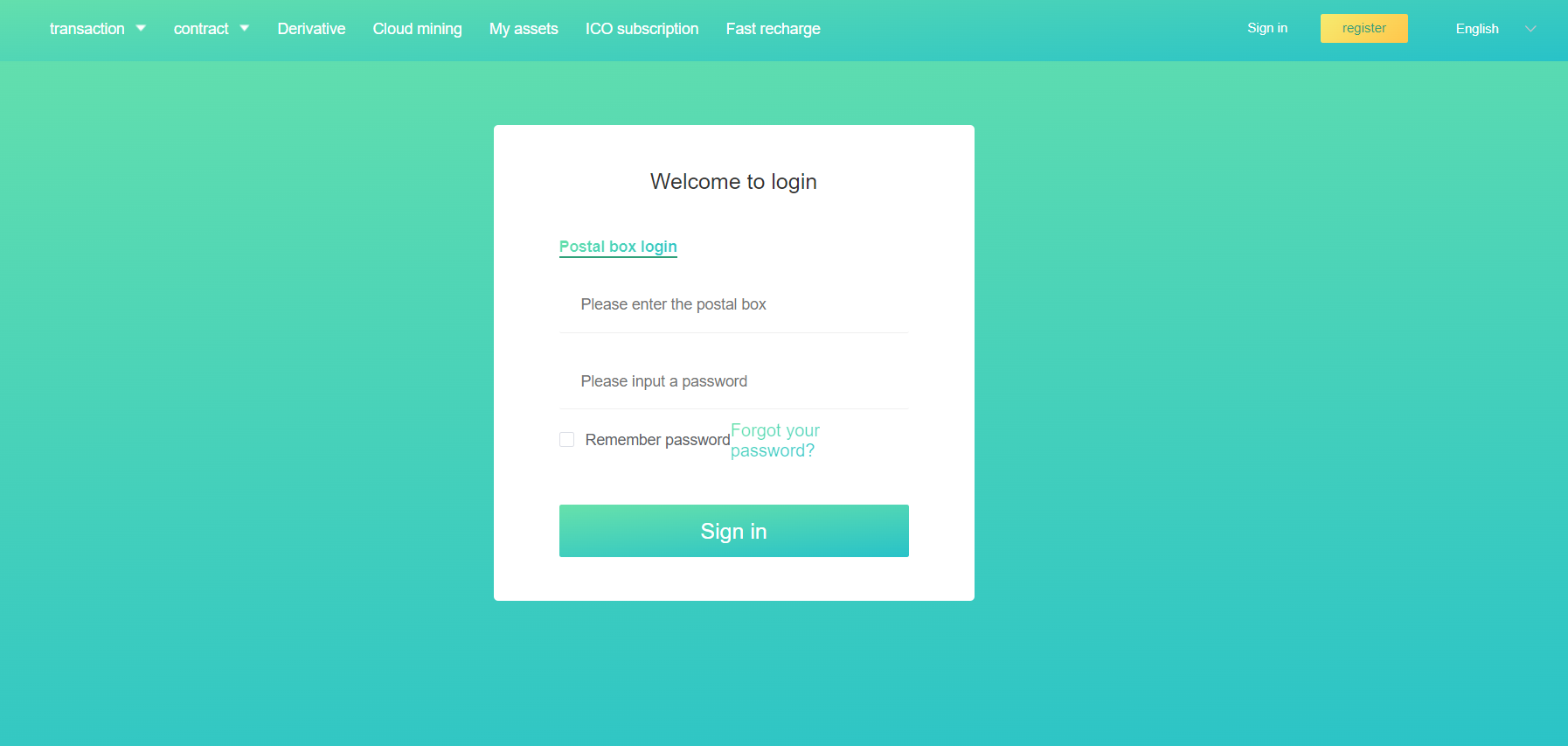Expand the transaction dropdown arrow
Viewport: 1568px width, 746px height.
(x=141, y=28)
